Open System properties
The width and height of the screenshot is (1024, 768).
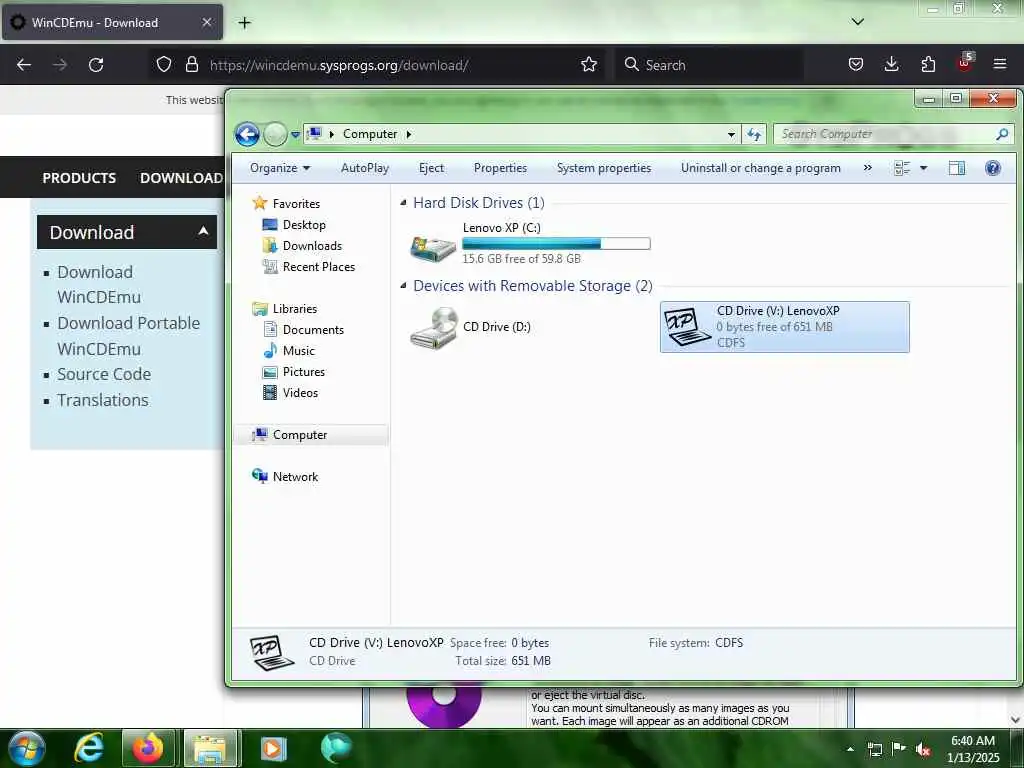[x=603, y=168]
